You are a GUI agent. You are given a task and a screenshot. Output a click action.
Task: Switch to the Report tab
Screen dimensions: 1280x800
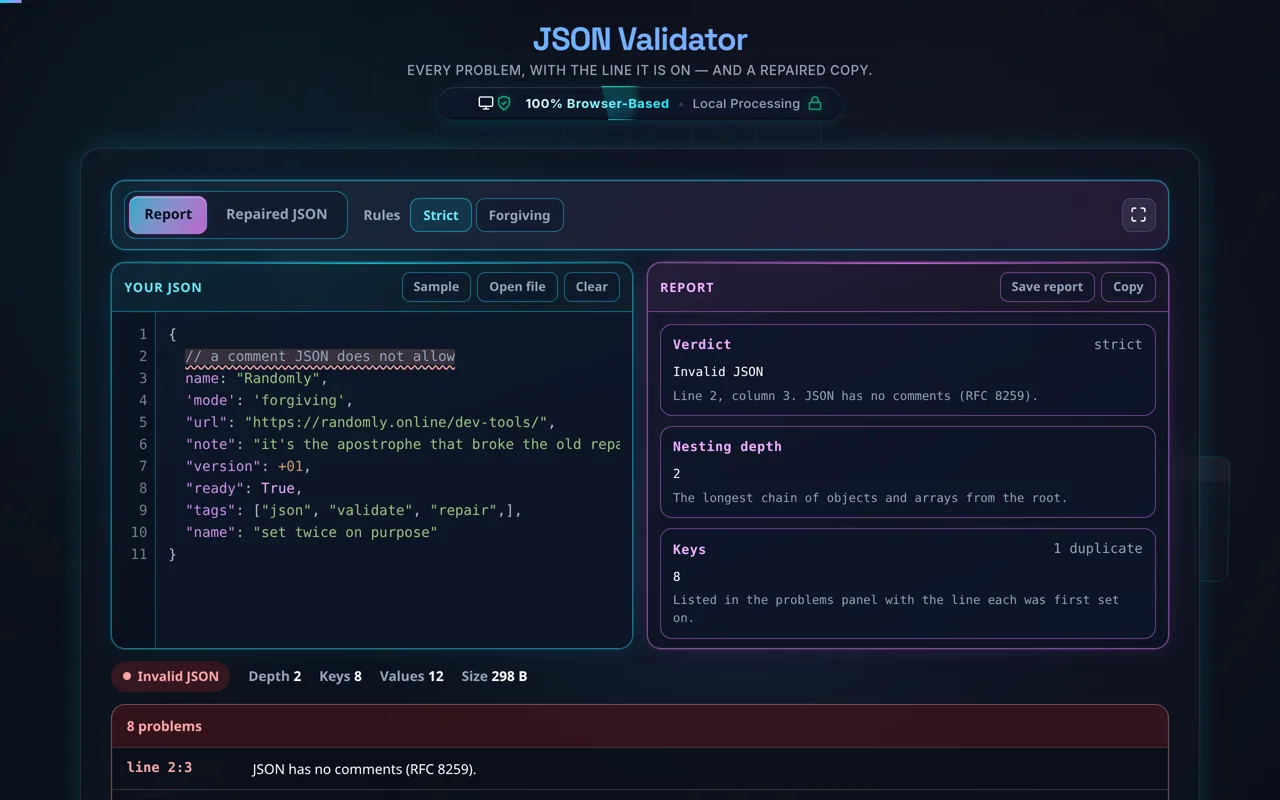pyautogui.click(x=168, y=215)
